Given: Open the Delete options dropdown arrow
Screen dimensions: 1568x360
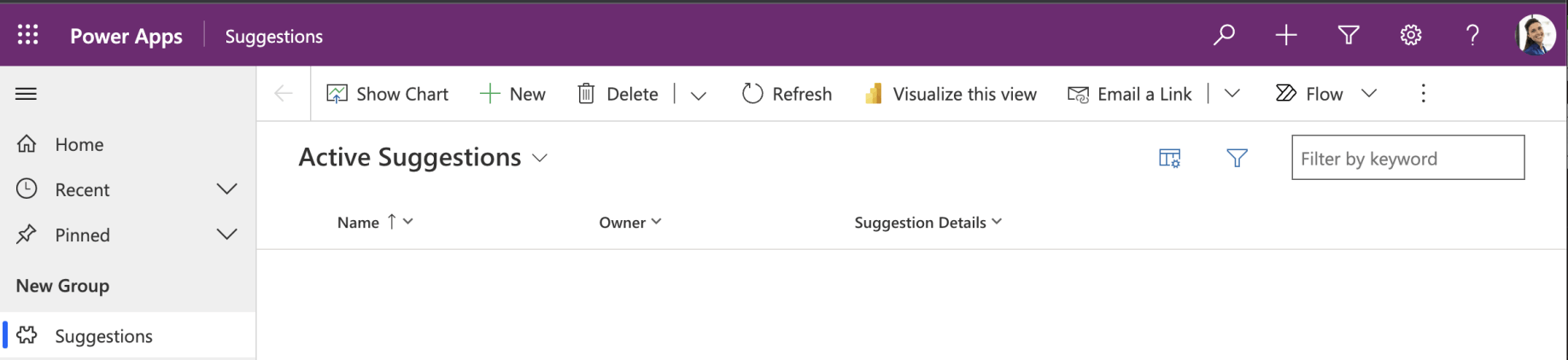Looking at the screenshot, I should point(699,95).
